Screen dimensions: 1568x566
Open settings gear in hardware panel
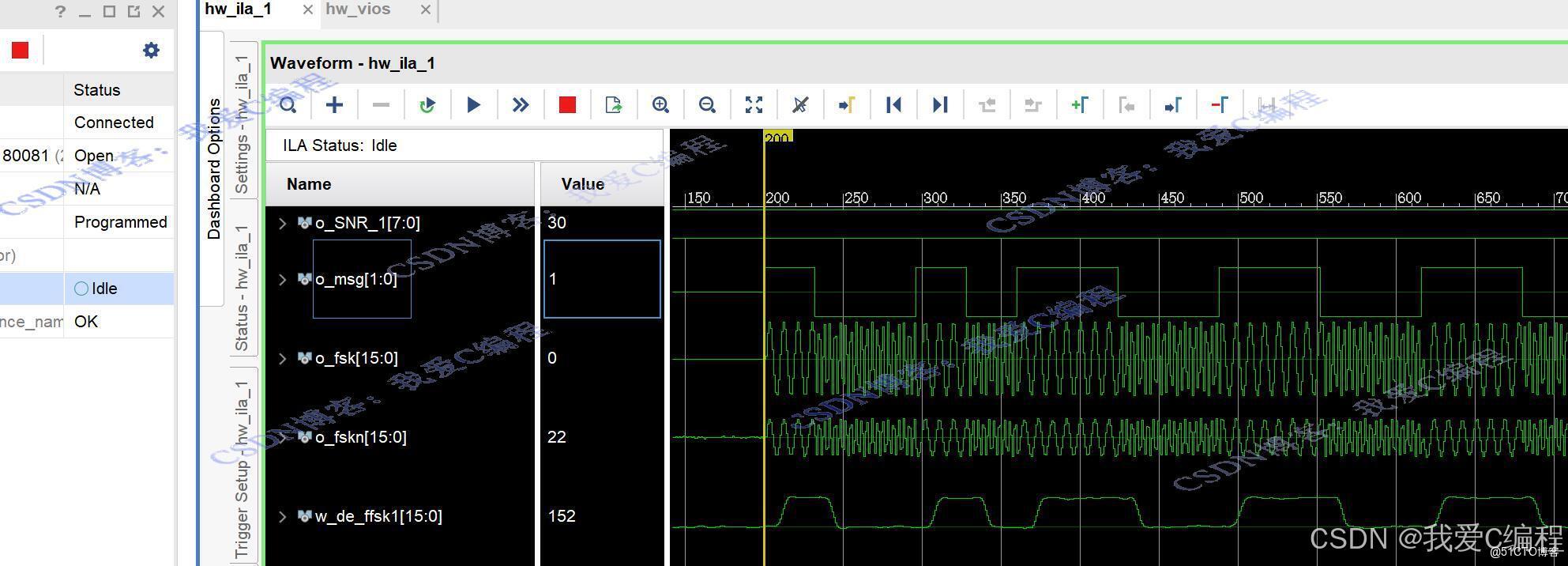[151, 51]
